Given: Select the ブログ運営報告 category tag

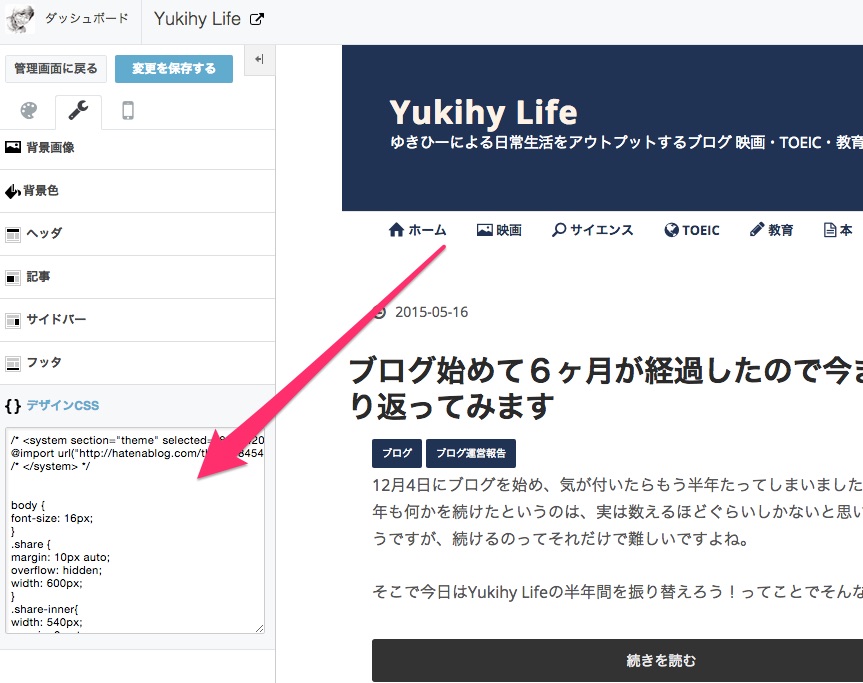Looking at the screenshot, I should coord(471,453).
